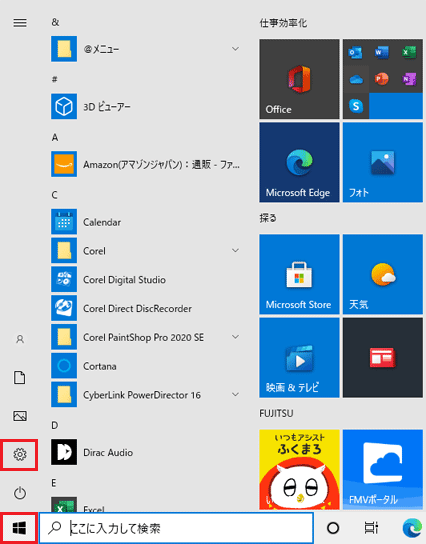426x544 pixels.
Task: Expand the Corel folder
Action: click(x=236, y=250)
